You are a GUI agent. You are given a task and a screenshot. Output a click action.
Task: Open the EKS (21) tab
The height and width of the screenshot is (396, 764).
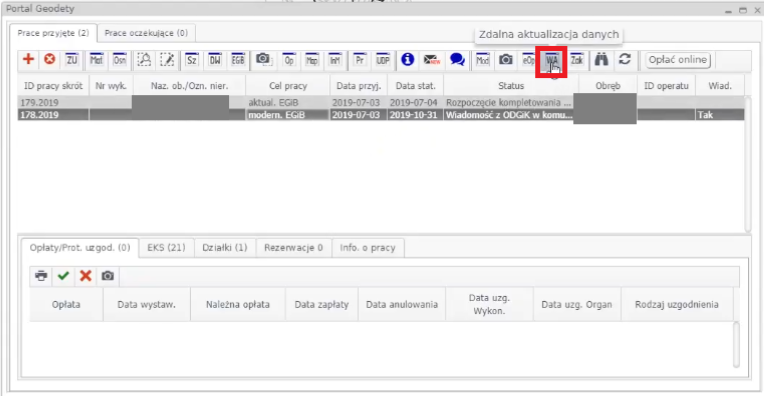pyautogui.click(x=166, y=247)
